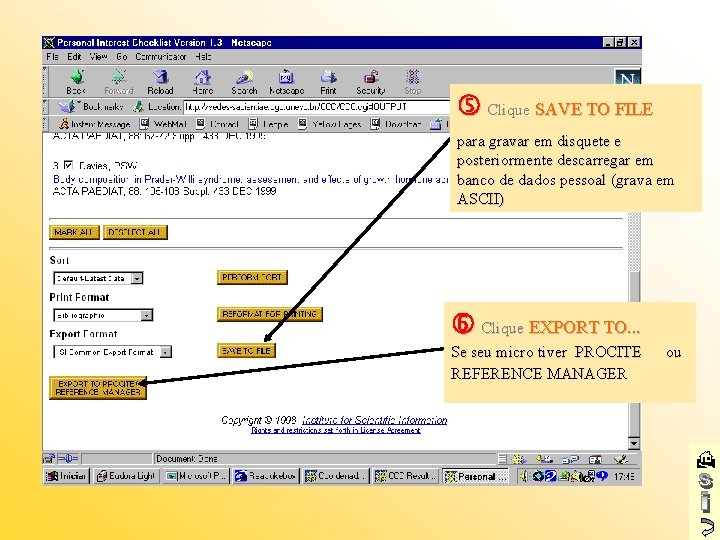The image size is (720, 540).
Task: Click the Stop loading icon
Action: [x=412, y=81]
